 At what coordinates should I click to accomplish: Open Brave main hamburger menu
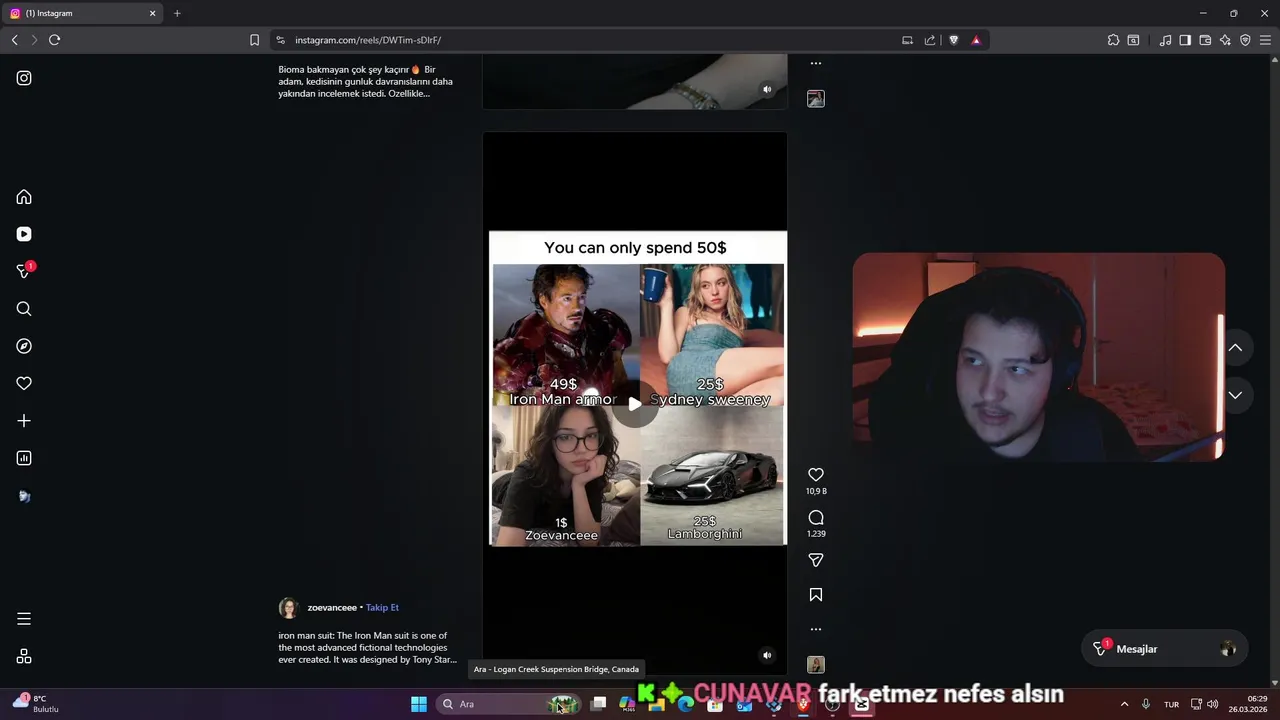pyautogui.click(x=1265, y=40)
